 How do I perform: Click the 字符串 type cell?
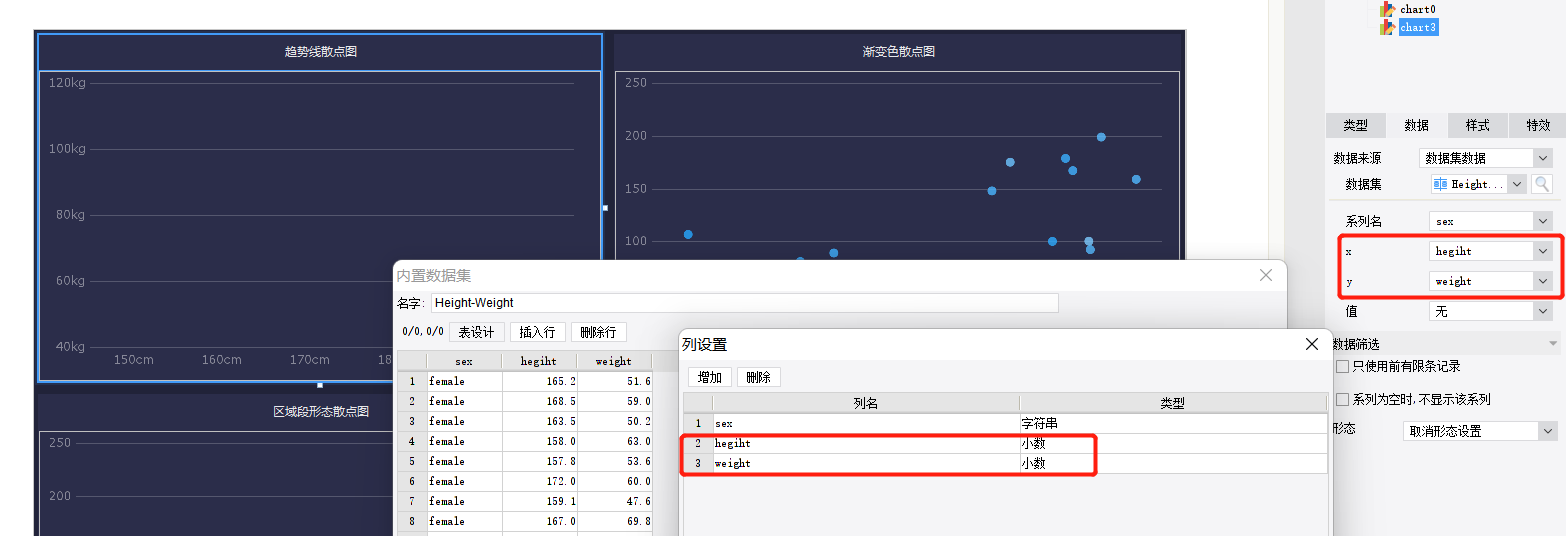[1173, 423]
